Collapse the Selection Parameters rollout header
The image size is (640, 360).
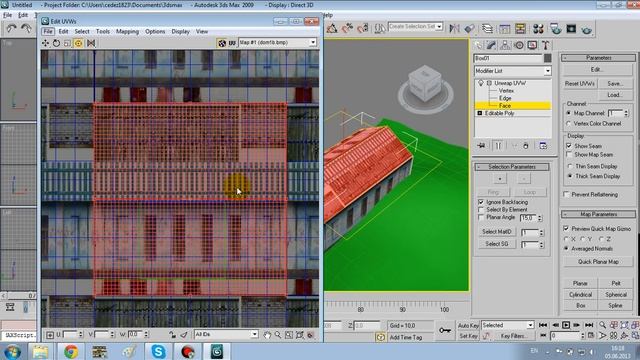coord(512,167)
